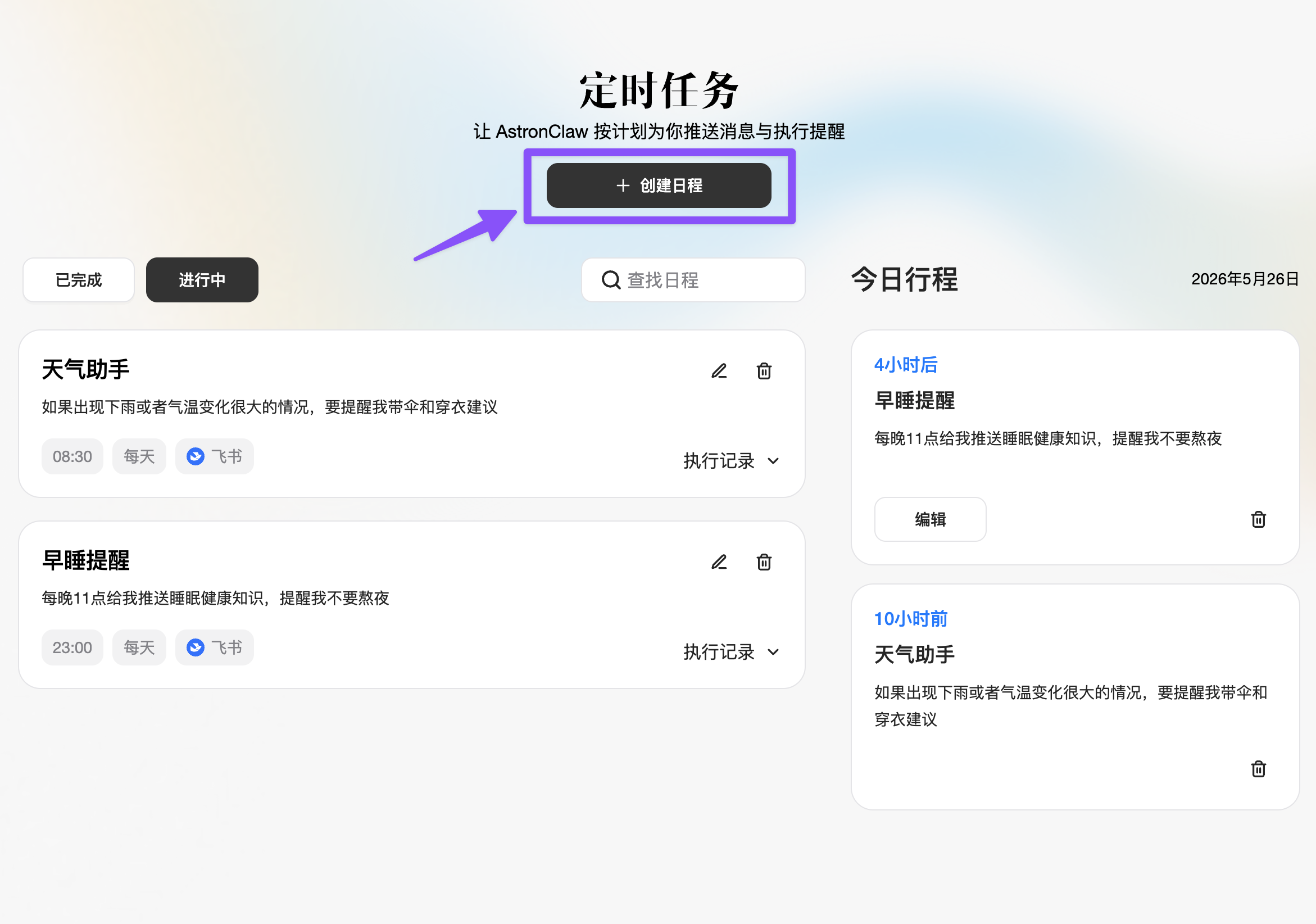Open 天气助手 title in left task list
The image size is (1316, 924).
[x=86, y=369]
